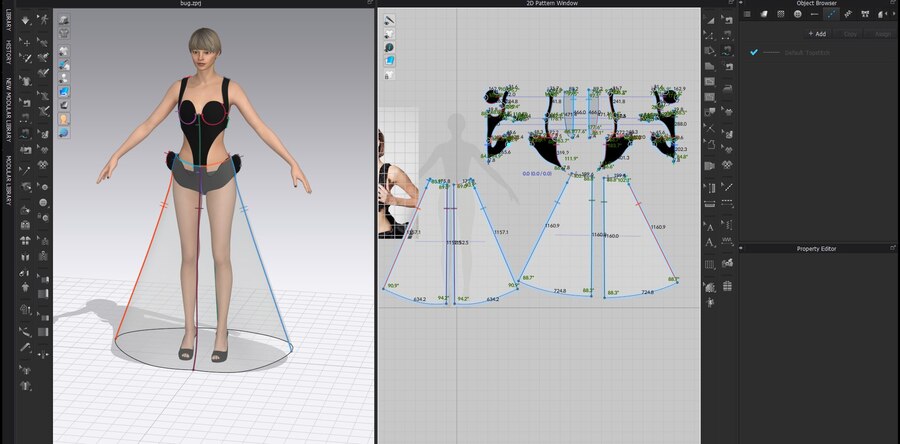Toggle the info display icon in 2D window
The image size is (900, 444).
coord(389,48)
